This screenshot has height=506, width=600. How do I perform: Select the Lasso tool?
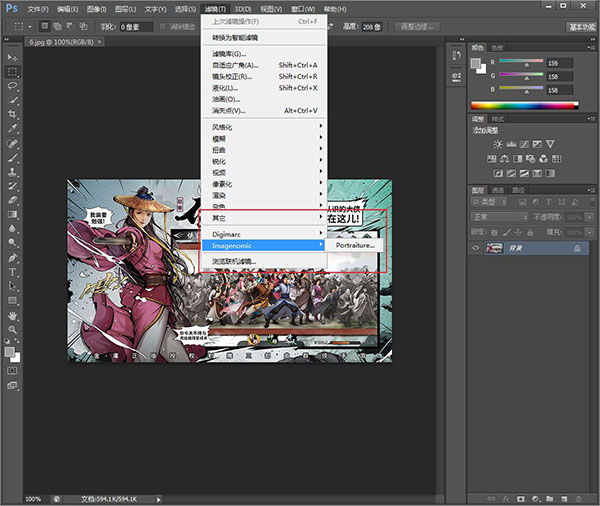(13, 86)
